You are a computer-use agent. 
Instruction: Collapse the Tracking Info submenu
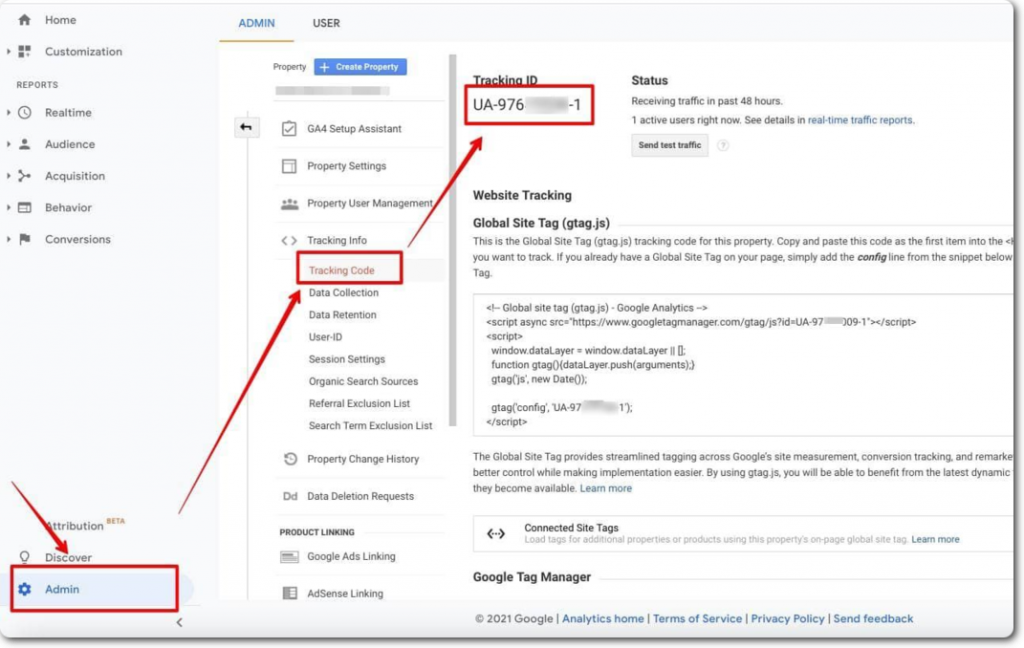[x=289, y=241]
